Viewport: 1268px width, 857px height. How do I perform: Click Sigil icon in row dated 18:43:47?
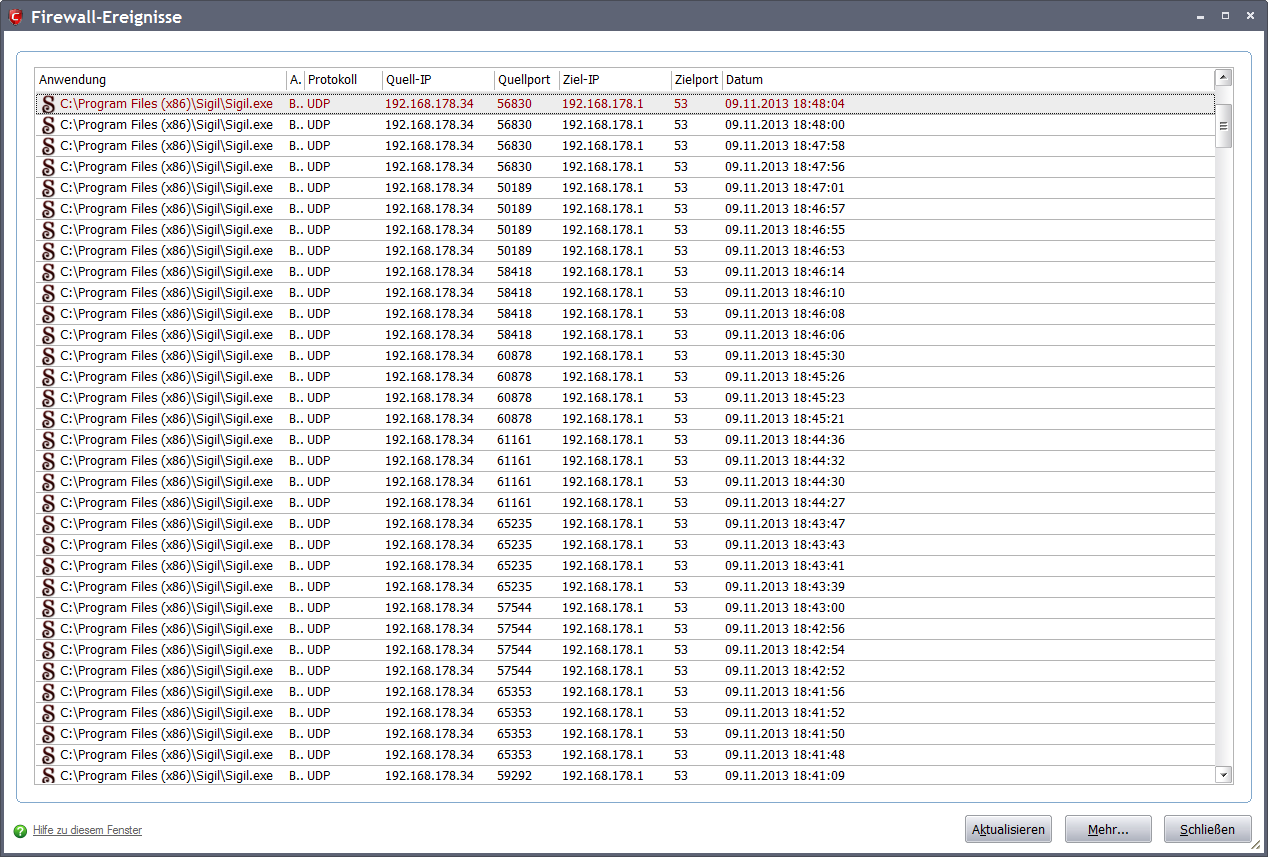(x=48, y=524)
